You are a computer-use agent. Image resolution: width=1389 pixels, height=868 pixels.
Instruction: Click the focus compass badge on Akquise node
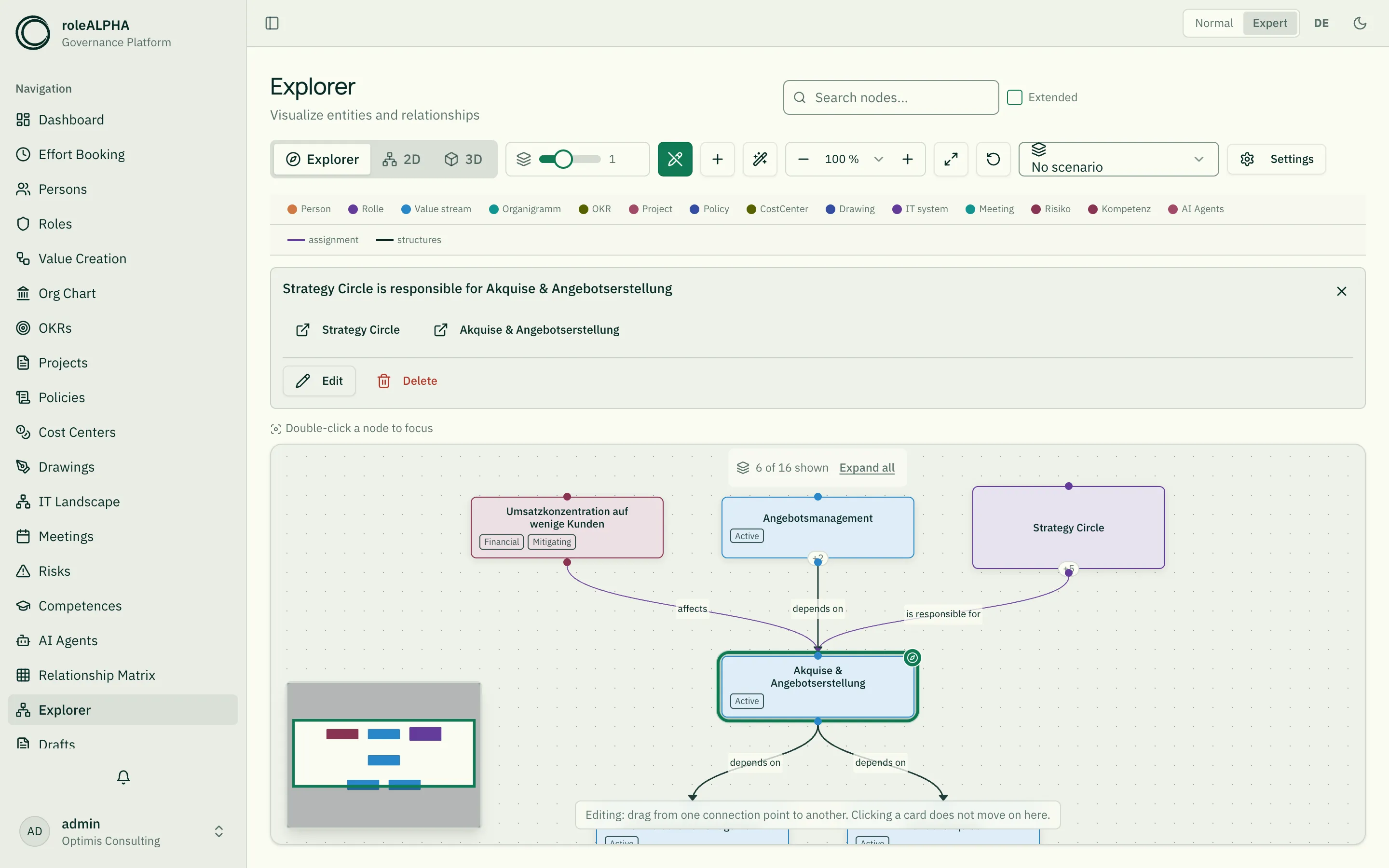pyautogui.click(x=912, y=658)
